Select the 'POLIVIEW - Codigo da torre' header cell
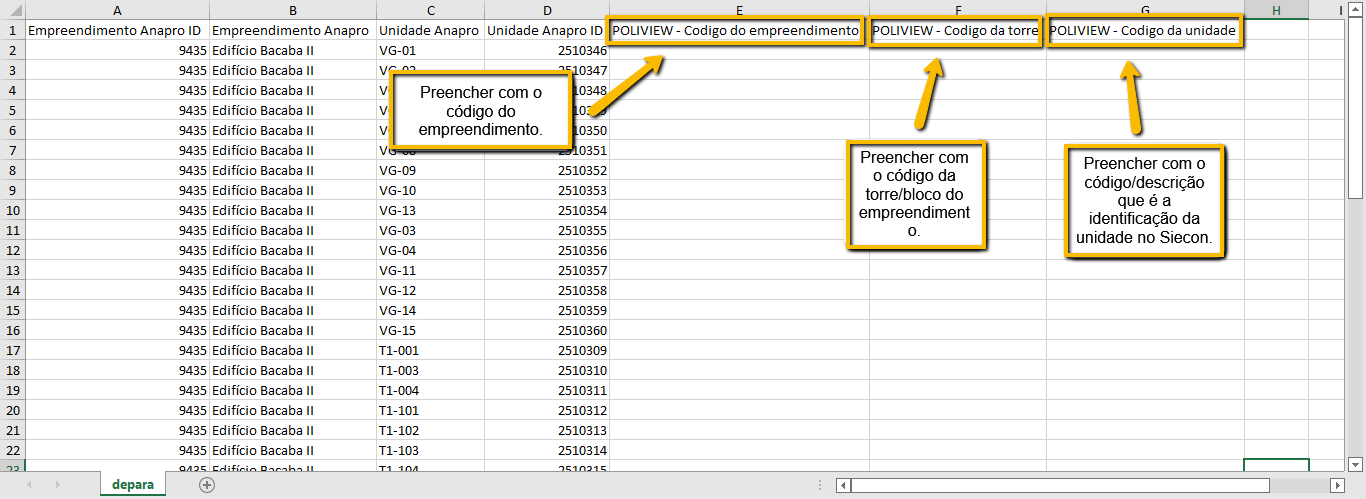The image size is (1366, 499). pyautogui.click(x=956, y=31)
